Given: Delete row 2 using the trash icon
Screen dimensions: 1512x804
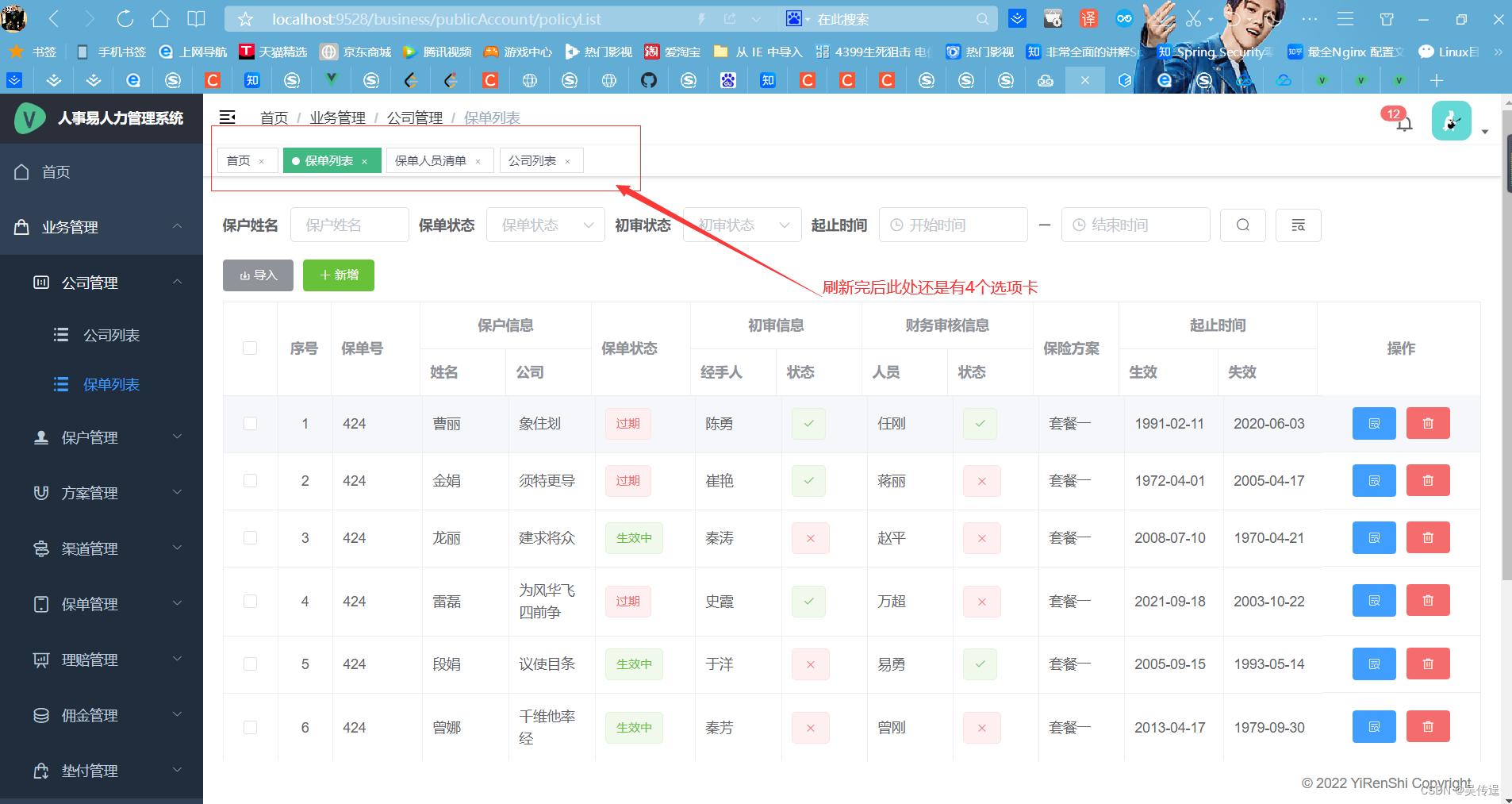Looking at the screenshot, I should click(1428, 480).
